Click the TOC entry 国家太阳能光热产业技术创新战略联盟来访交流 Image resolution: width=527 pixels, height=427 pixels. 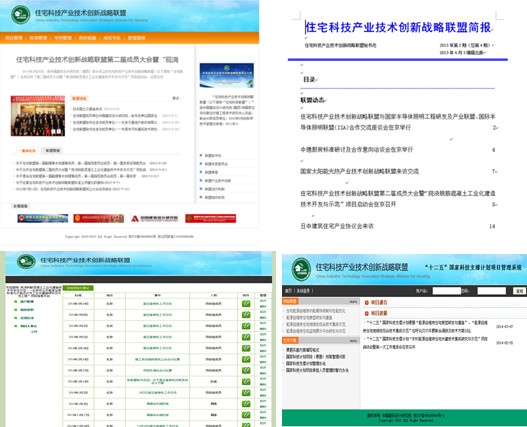360,171
